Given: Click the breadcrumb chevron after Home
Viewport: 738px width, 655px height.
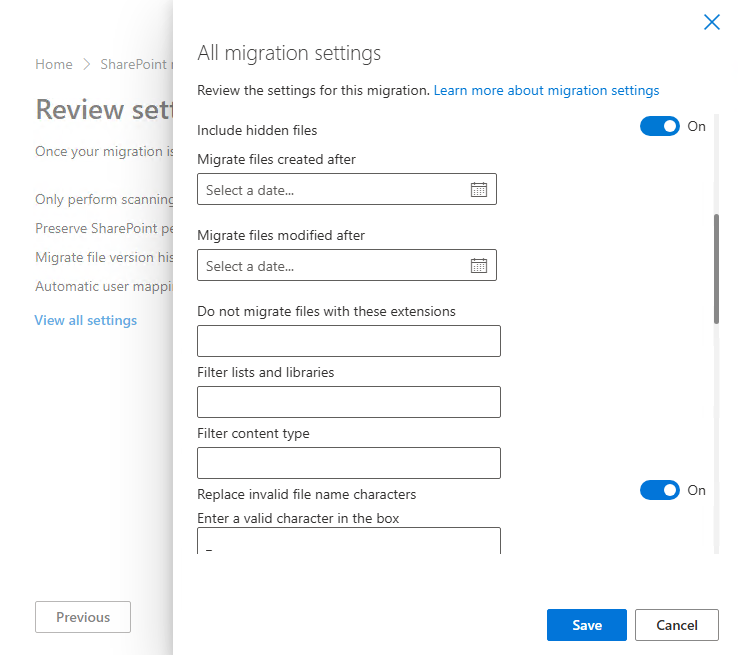Looking at the screenshot, I should [86, 65].
